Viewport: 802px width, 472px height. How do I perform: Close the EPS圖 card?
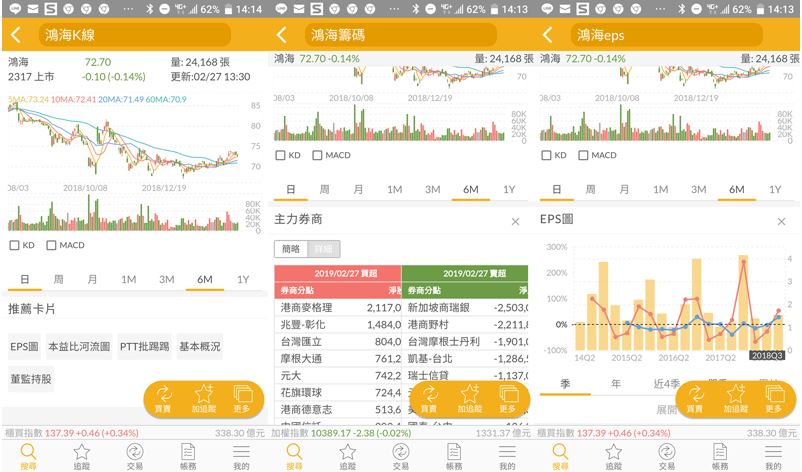(x=782, y=221)
